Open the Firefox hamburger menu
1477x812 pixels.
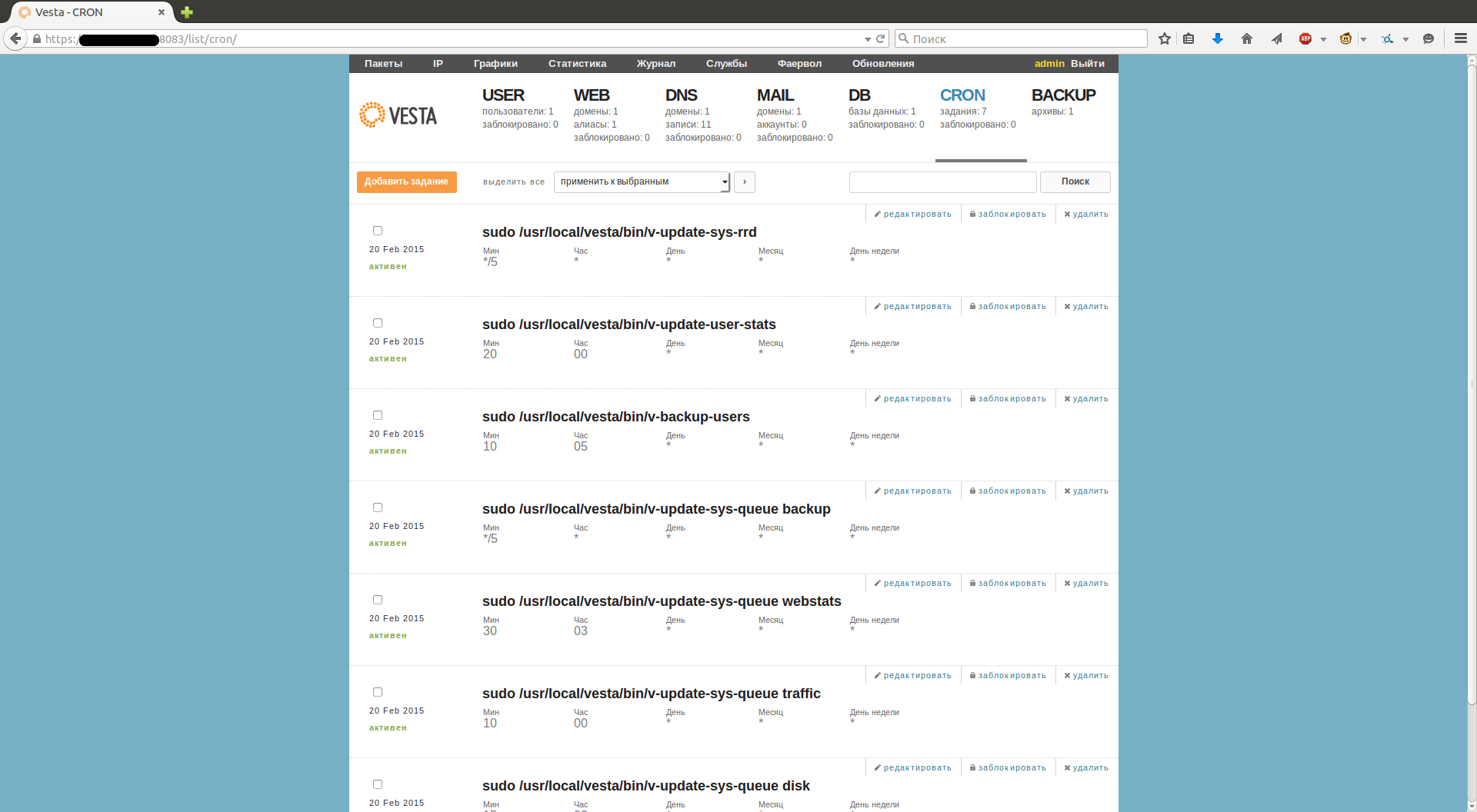1461,38
